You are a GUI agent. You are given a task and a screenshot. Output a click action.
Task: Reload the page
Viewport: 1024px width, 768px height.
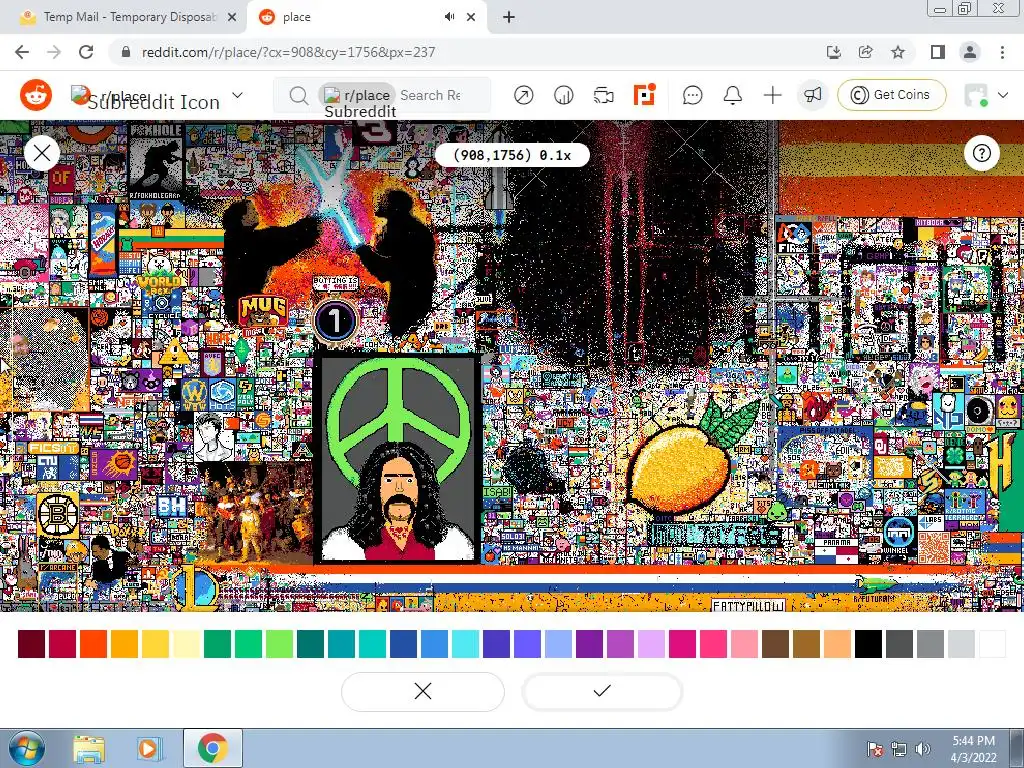(86, 52)
